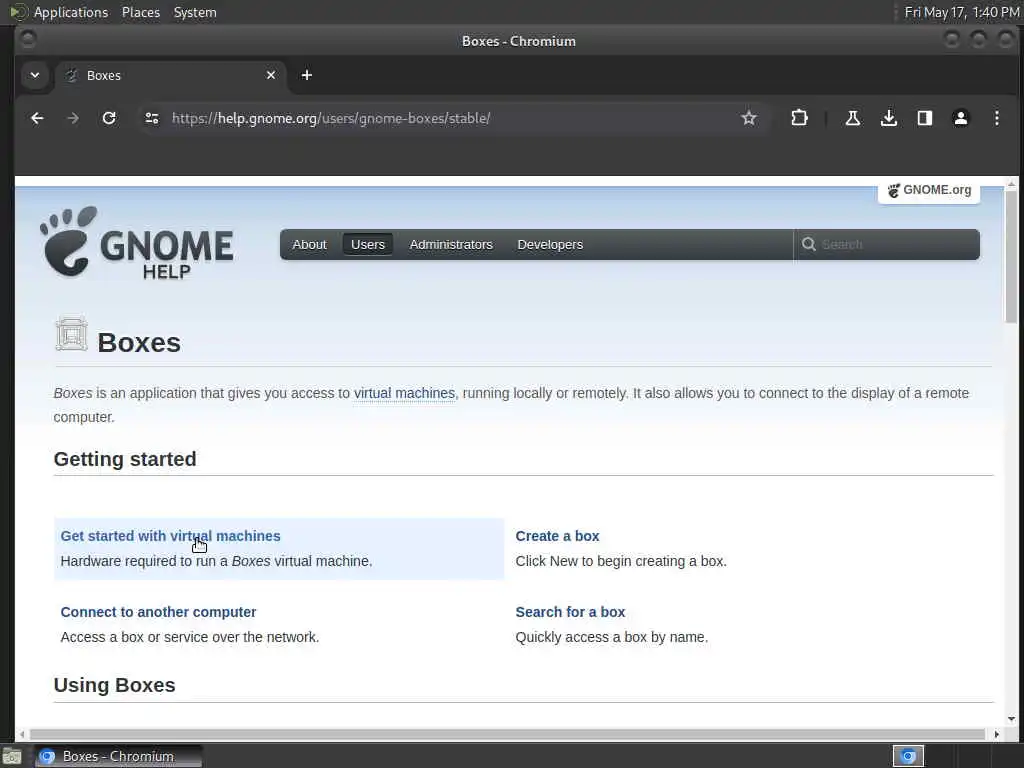Click 'Quickly access a box by name.' text
Screen dimensions: 1024x768
coord(611,637)
